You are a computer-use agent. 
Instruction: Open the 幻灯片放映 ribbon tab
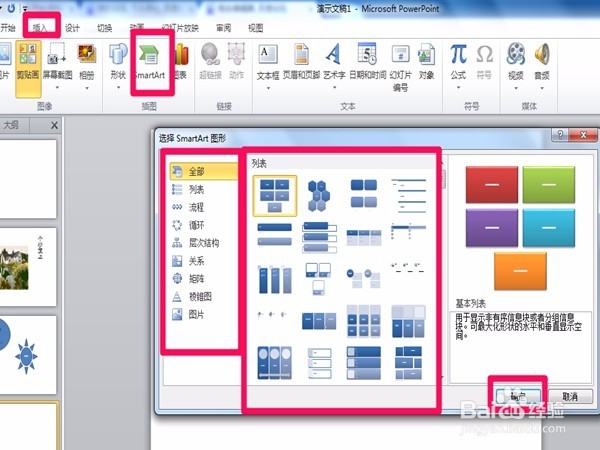[180, 28]
